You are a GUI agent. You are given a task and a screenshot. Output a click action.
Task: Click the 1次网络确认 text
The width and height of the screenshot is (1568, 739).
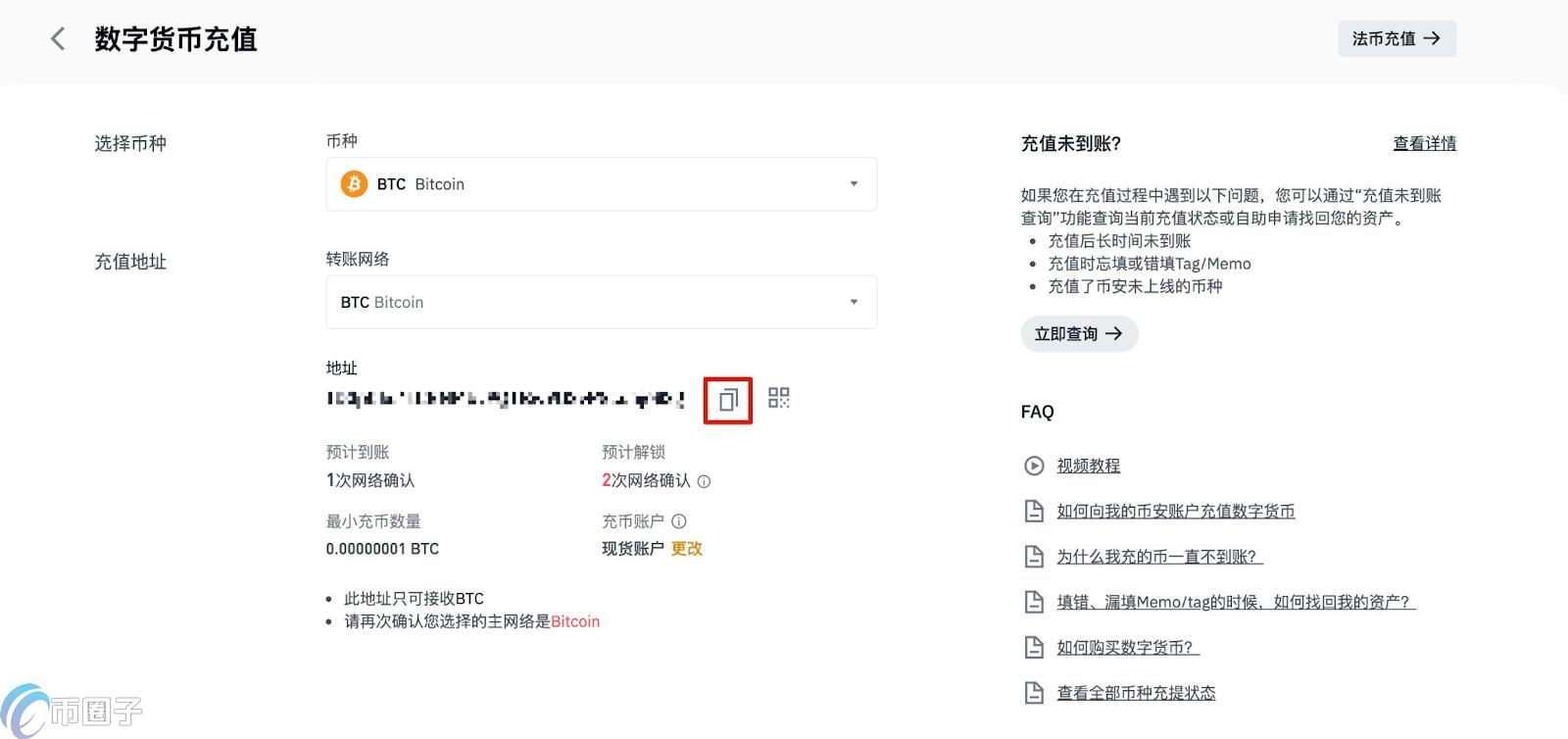[370, 480]
